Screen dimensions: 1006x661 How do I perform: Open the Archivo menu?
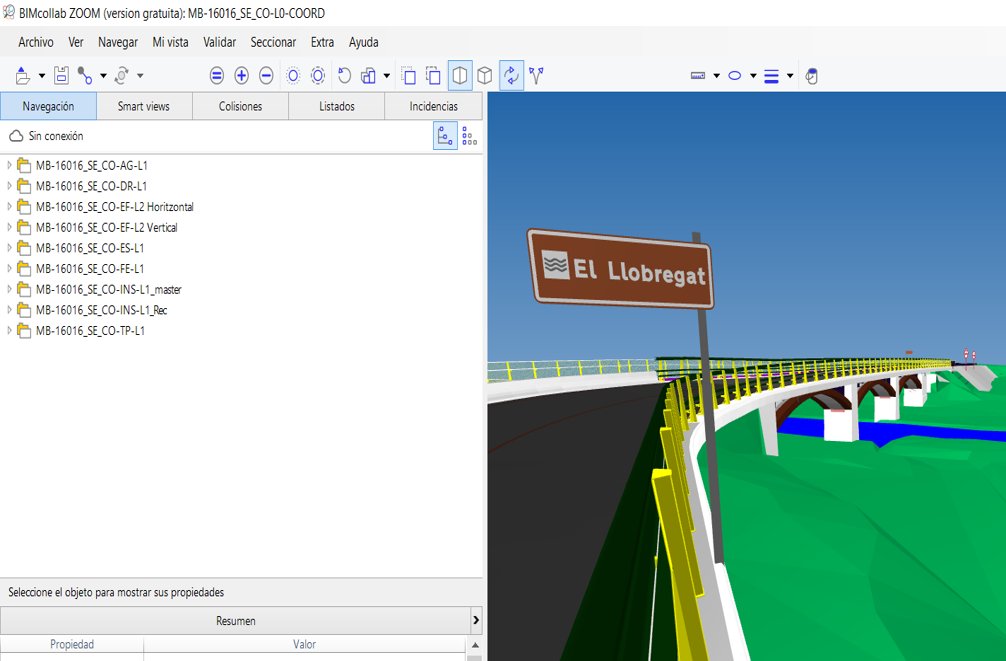coord(36,42)
